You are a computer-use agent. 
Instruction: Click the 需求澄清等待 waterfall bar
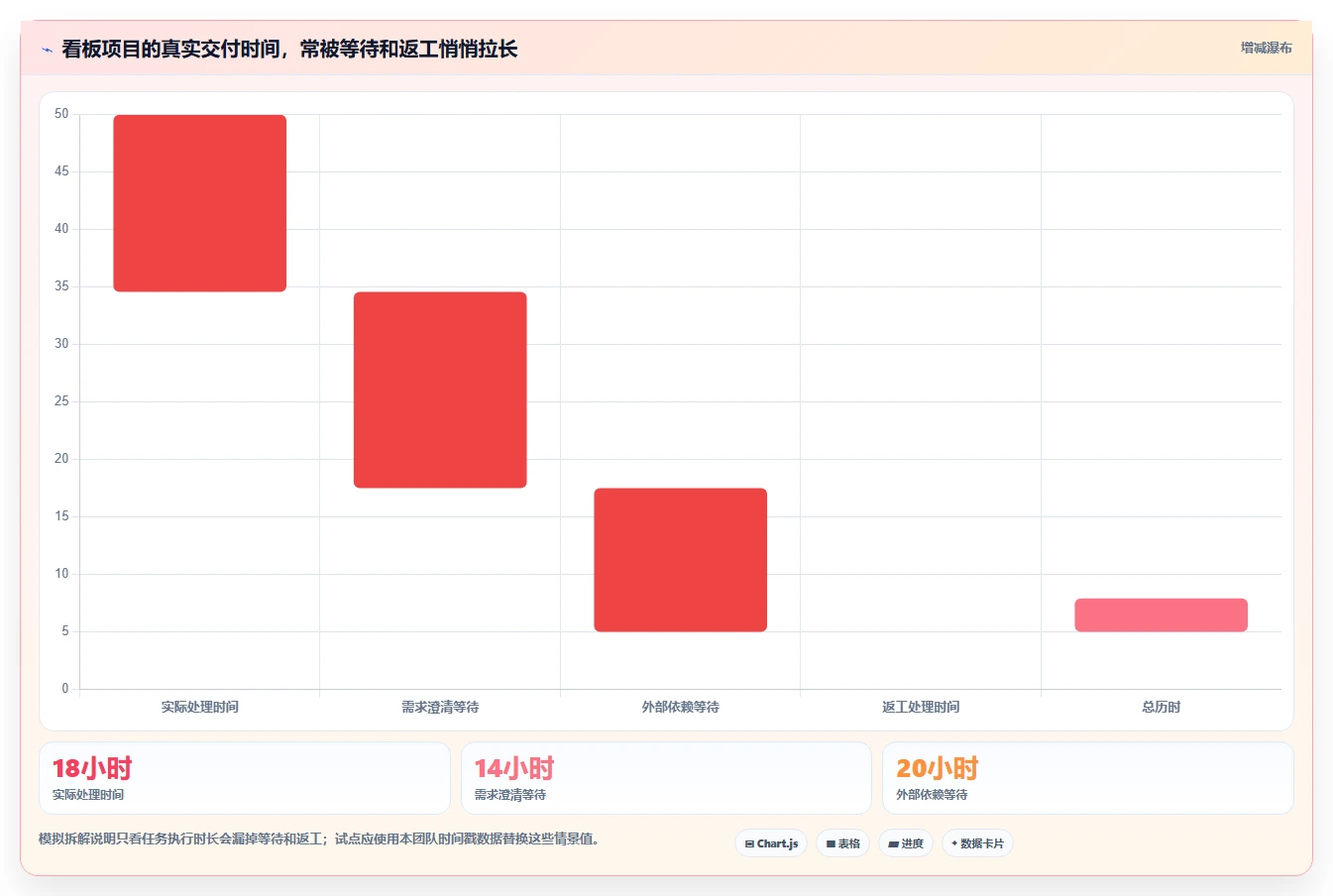point(440,390)
